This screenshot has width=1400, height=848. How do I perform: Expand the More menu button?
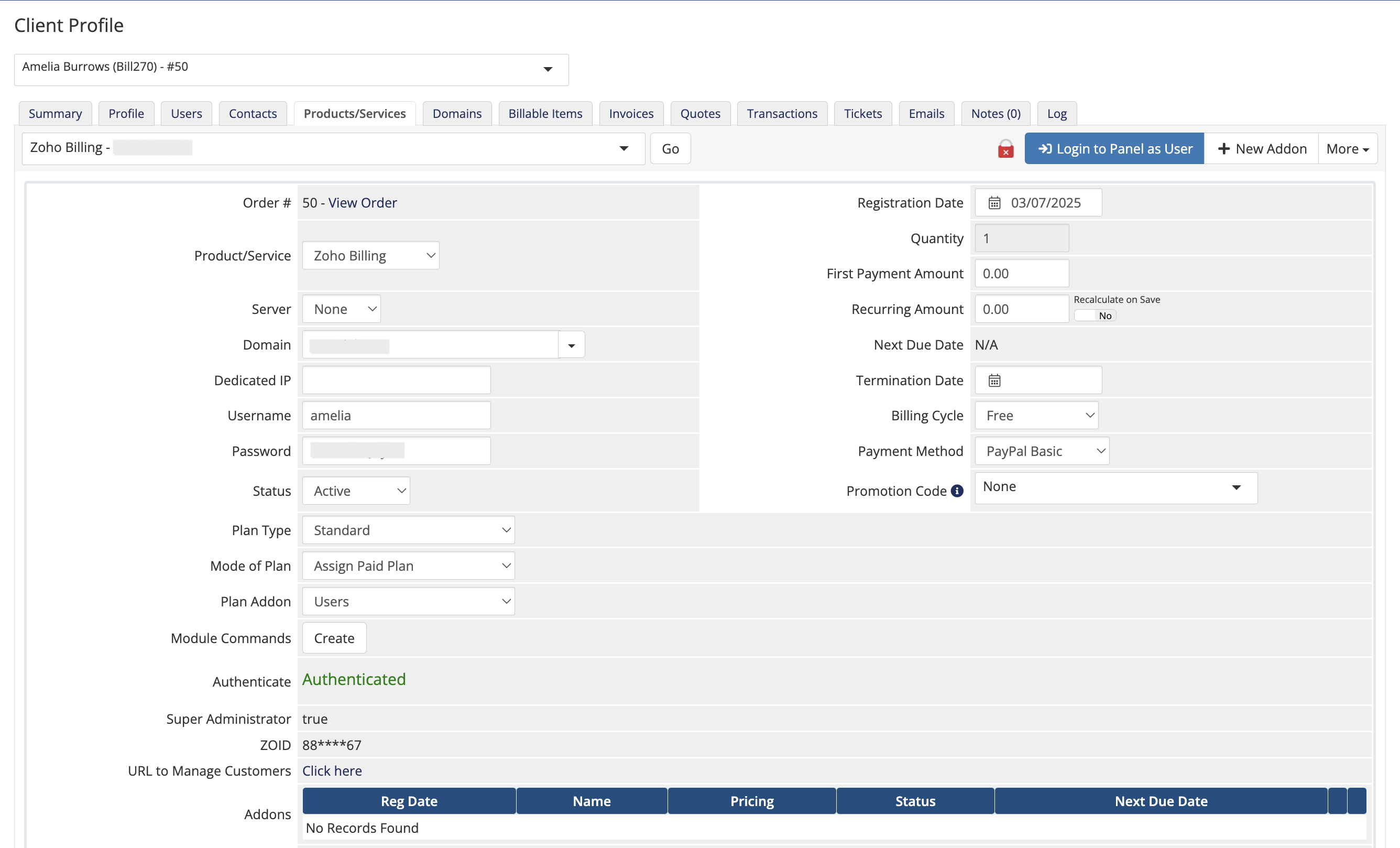1347,149
